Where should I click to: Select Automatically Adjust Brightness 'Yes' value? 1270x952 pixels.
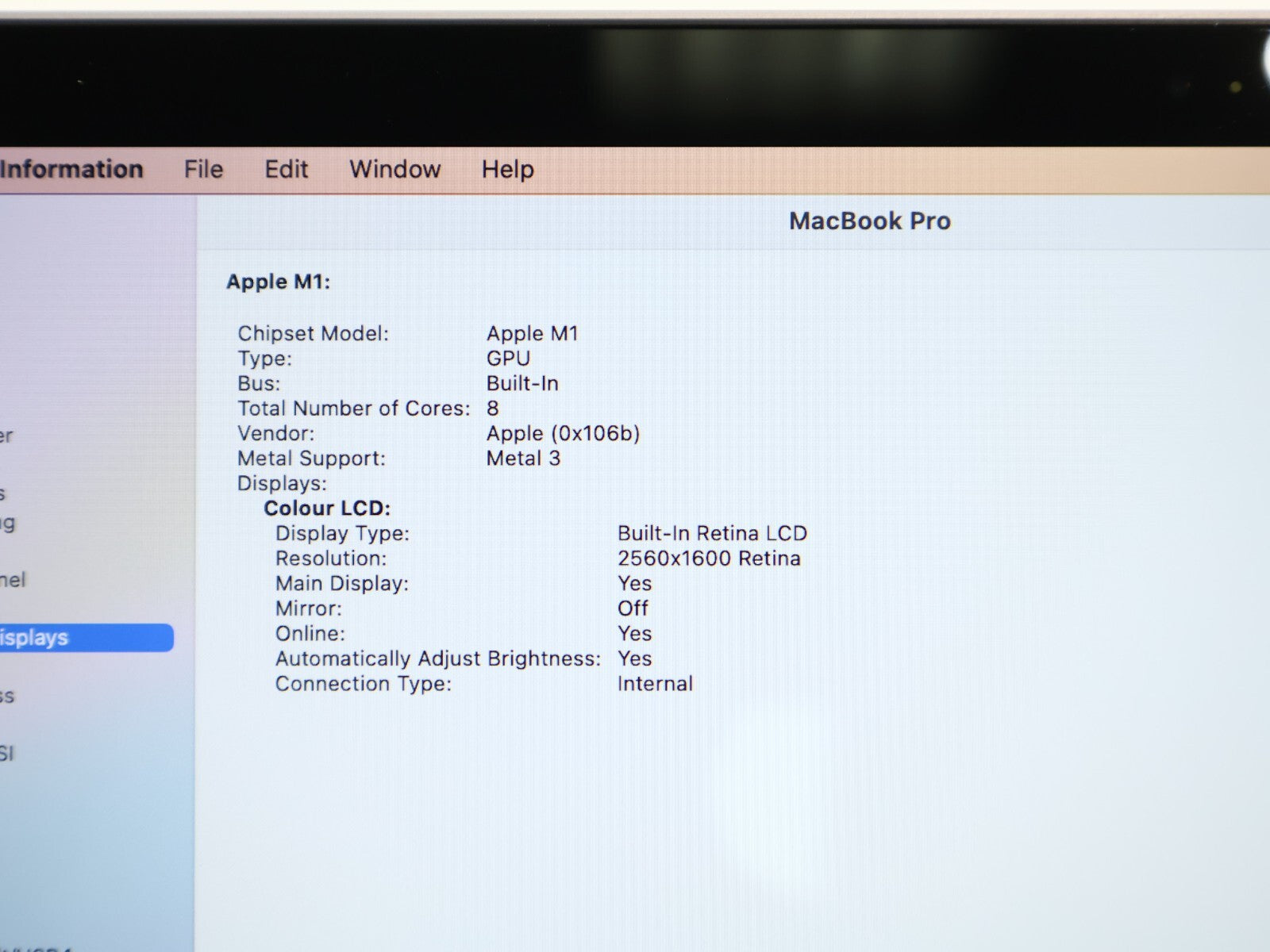coord(634,658)
